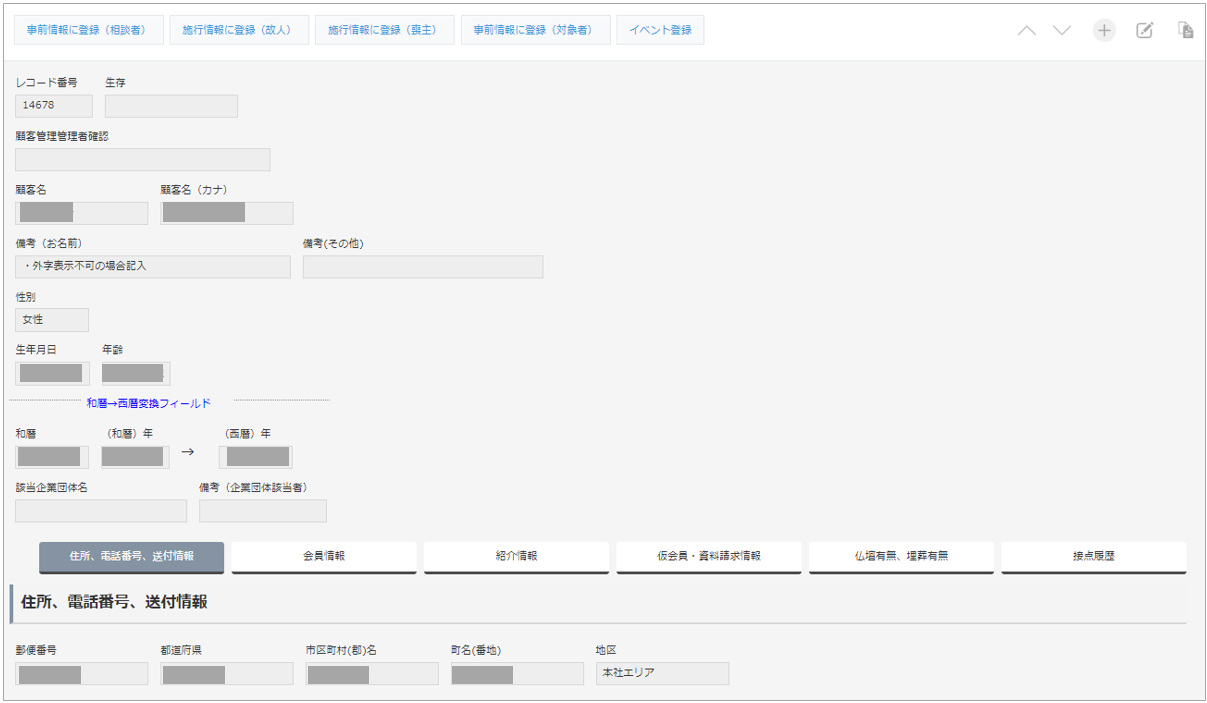Select 施行情報に登録（喪主） button

[384, 30]
